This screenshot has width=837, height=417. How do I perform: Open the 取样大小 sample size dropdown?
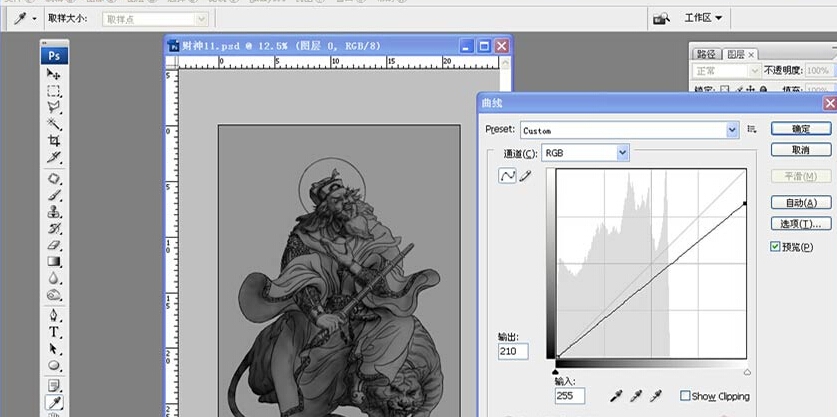click(201, 19)
